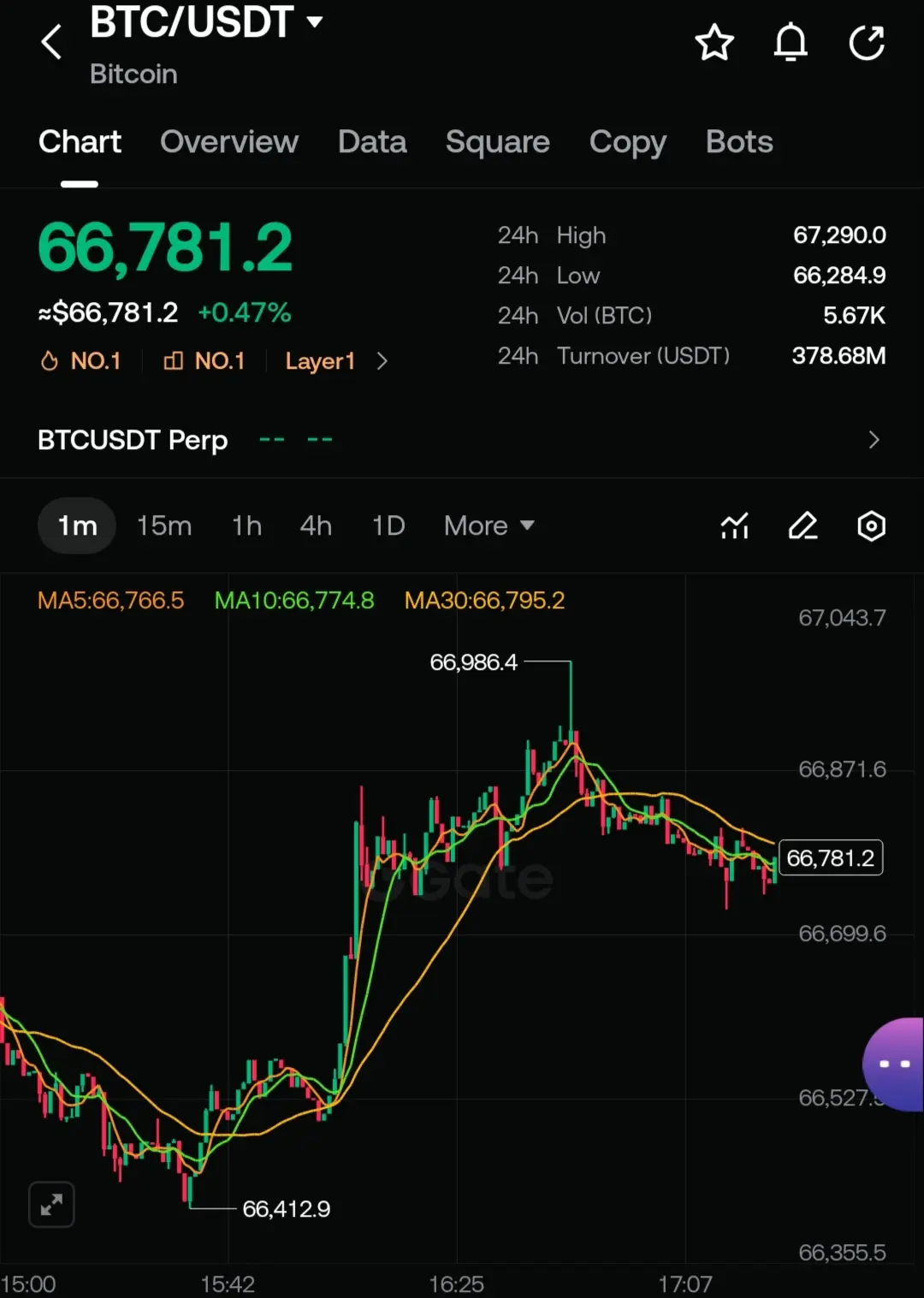This screenshot has width=924, height=1298.
Task: Tap the share icon
Action: click(867, 43)
